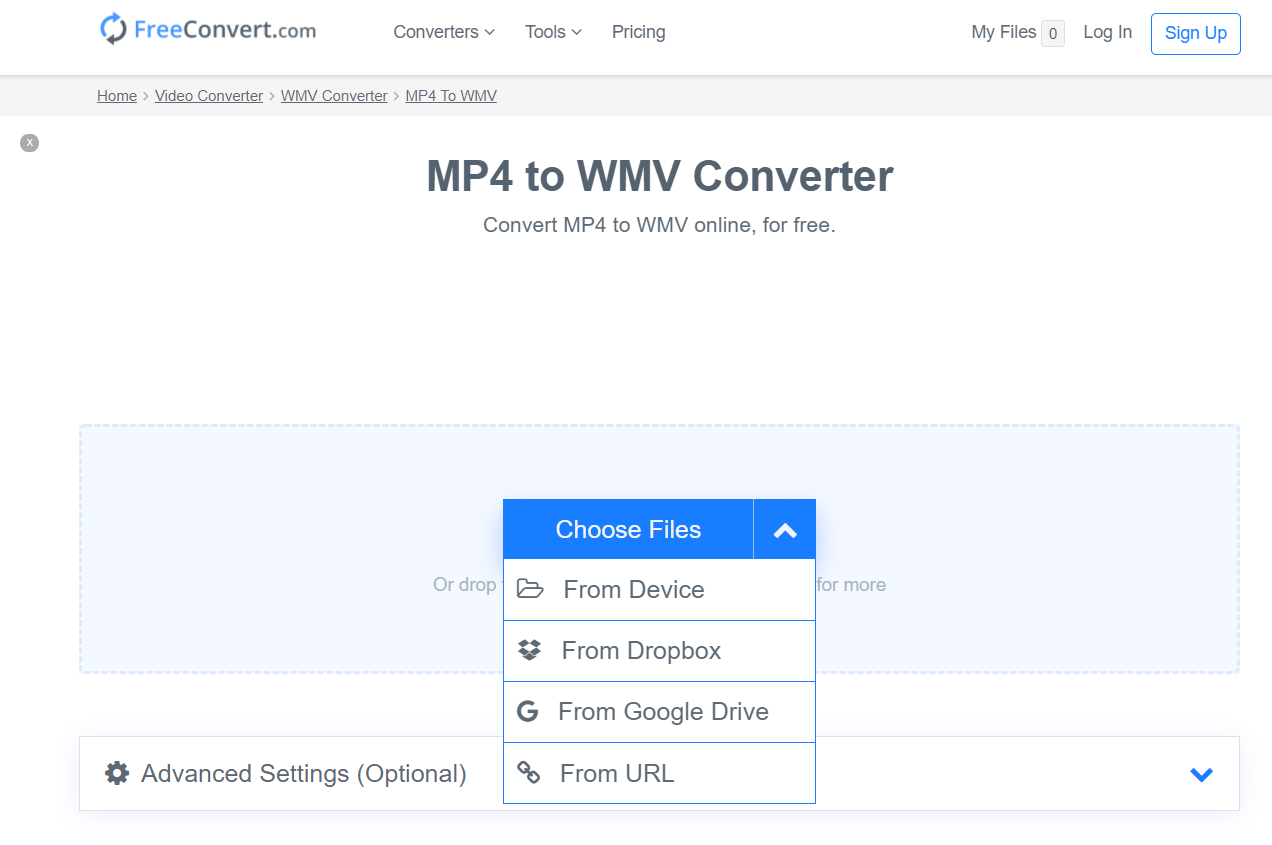
Task: Click the Advanced Settings (Optional) label
Action: (304, 774)
